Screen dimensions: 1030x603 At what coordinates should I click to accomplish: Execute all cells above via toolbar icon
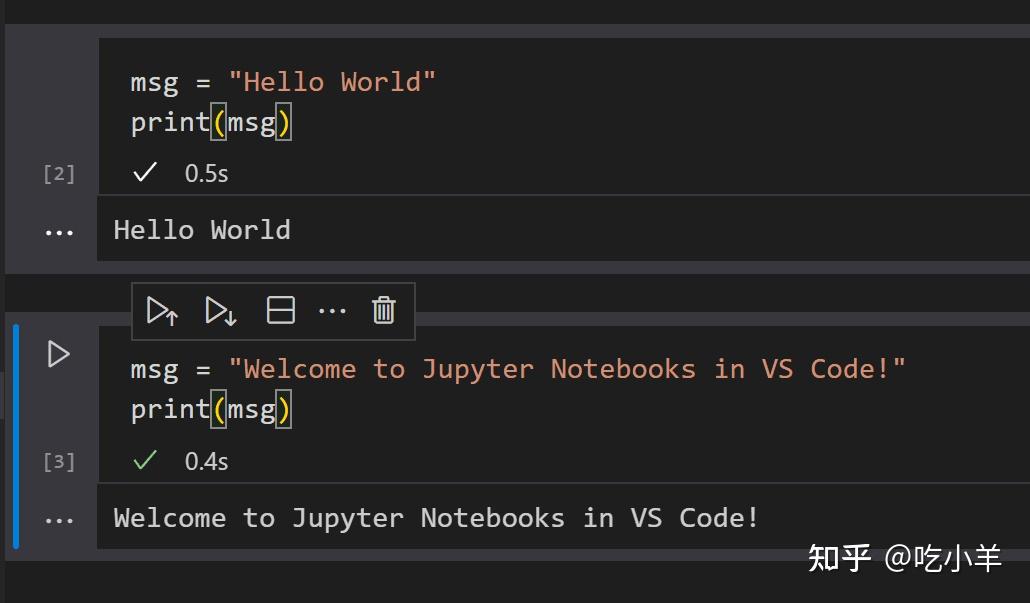(x=162, y=310)
